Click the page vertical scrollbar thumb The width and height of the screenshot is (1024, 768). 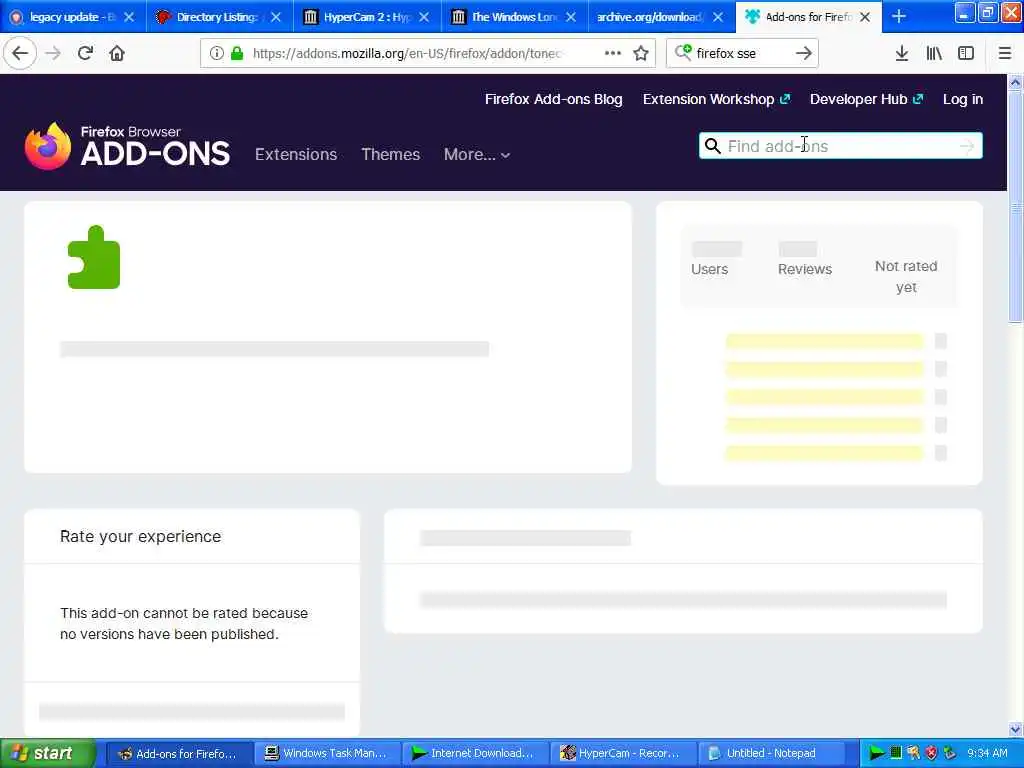[x=1015, y=206]
